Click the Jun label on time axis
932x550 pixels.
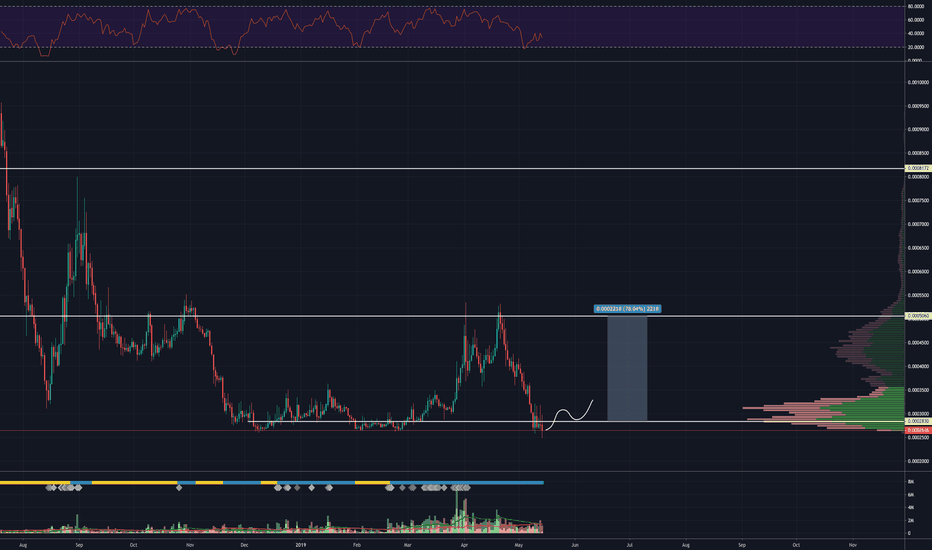click(x=575, y=545)
